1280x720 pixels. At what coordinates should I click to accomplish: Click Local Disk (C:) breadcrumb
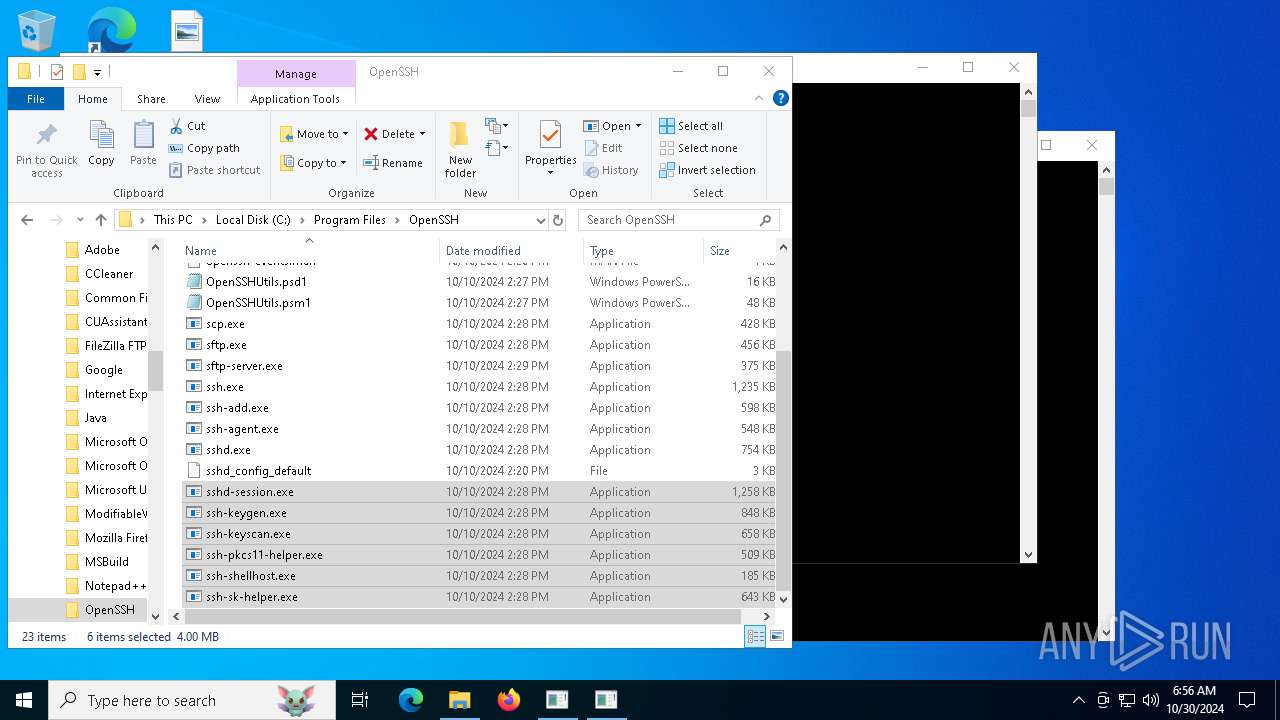pos(253,220)
